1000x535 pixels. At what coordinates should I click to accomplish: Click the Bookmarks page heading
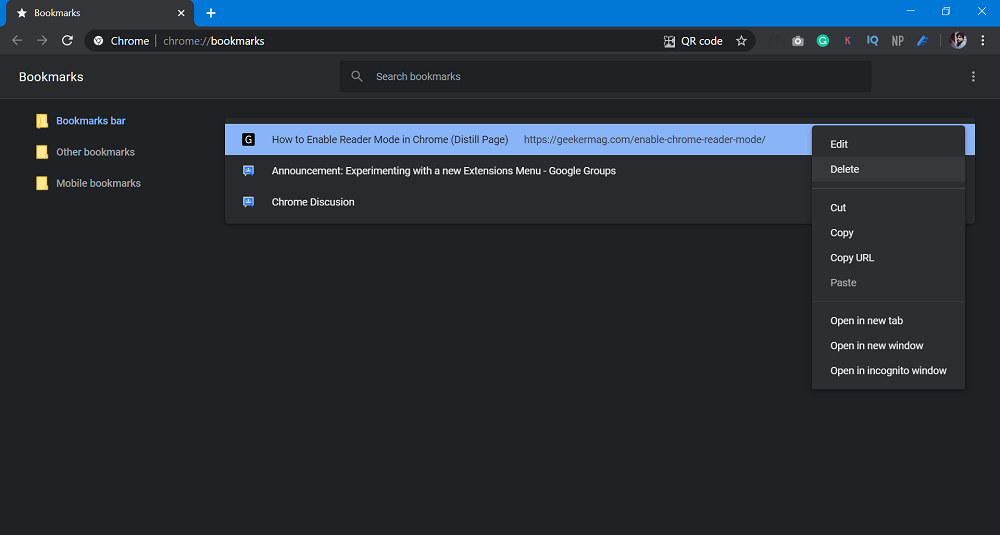pyautogui.click(x=51, y=77)
